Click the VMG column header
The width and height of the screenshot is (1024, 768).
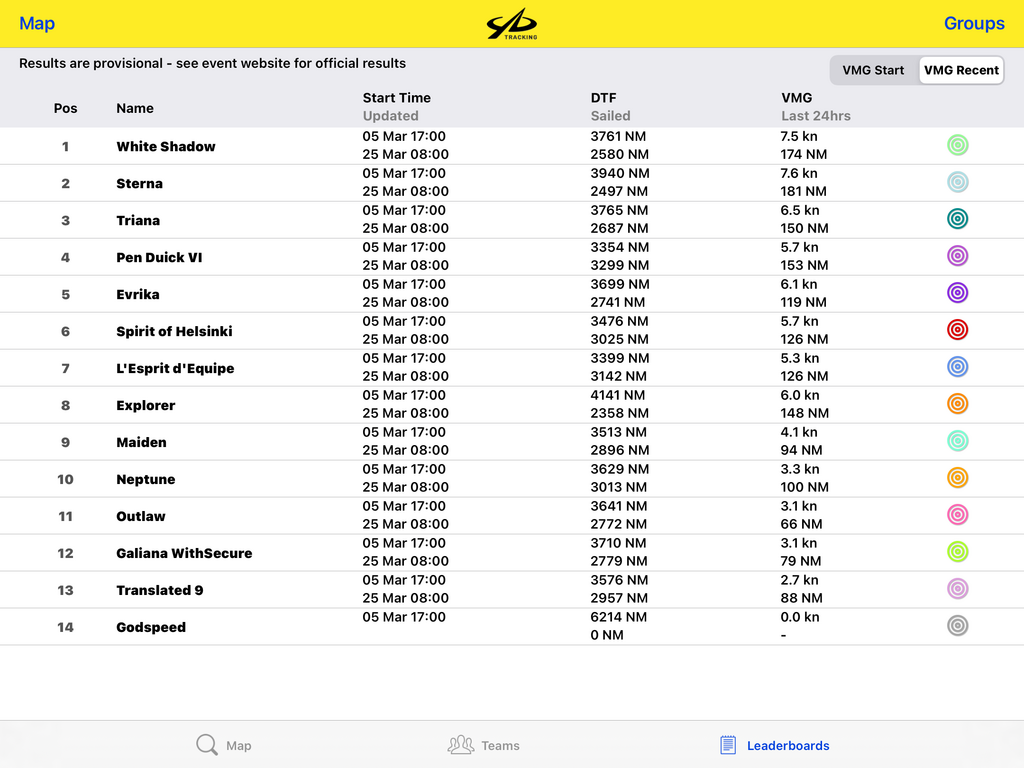pos(797,98)
